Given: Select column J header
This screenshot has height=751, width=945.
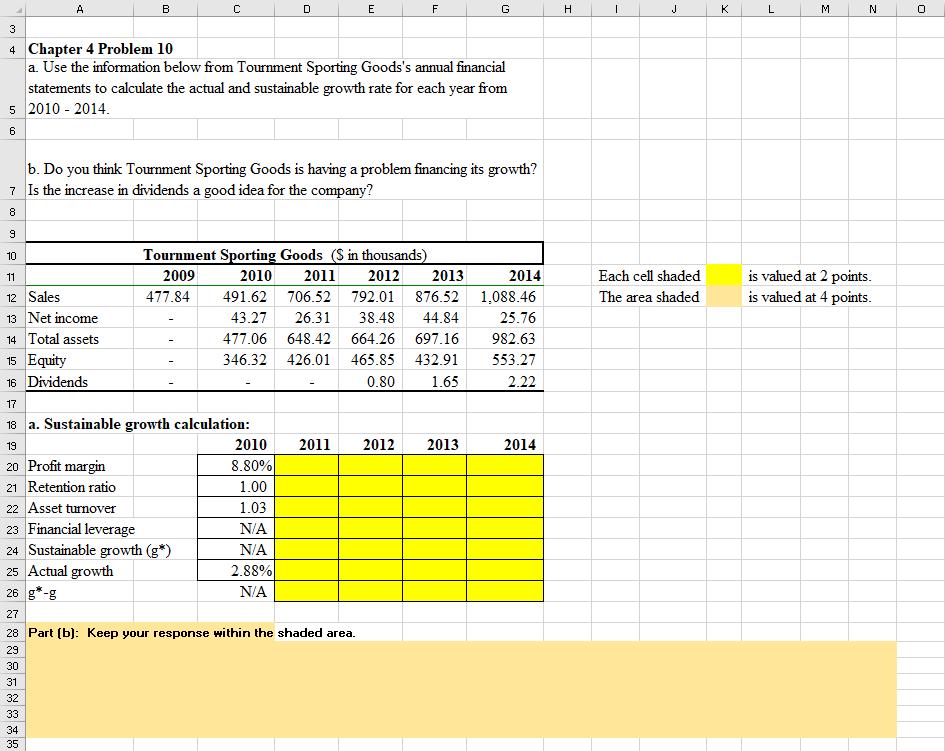Looking at the screenshot, I should click(x=673, y=8).
